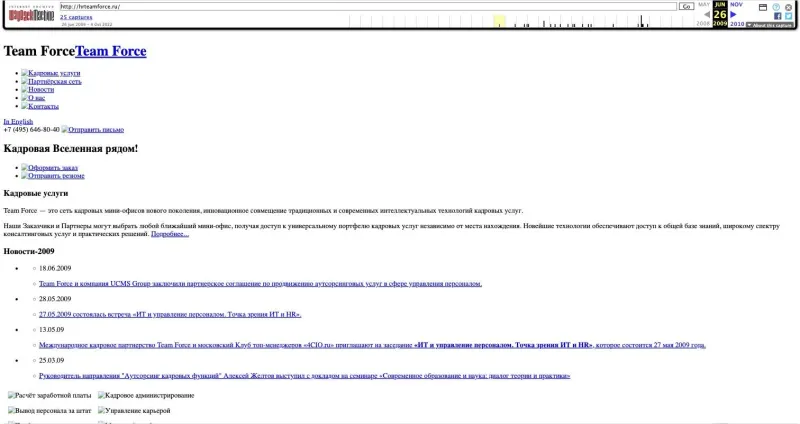800x424 pixels.
Task: Click the news date 28.05.2009
Action: pyautogui.click(x=55, y=299)
